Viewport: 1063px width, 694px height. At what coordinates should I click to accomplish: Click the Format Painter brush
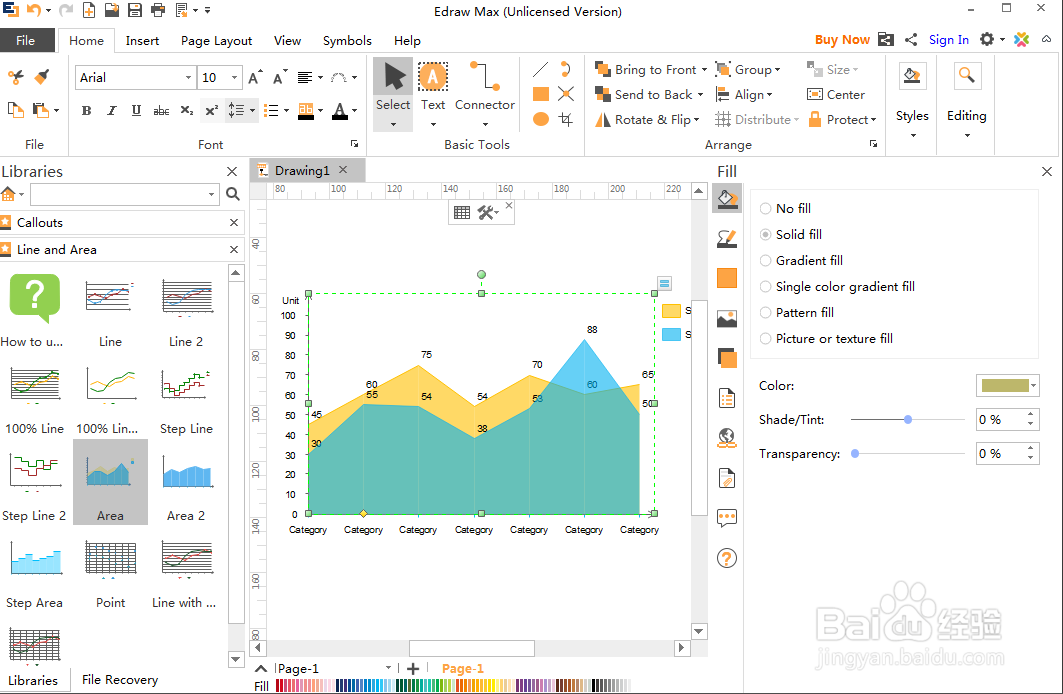tap(42, 77)
